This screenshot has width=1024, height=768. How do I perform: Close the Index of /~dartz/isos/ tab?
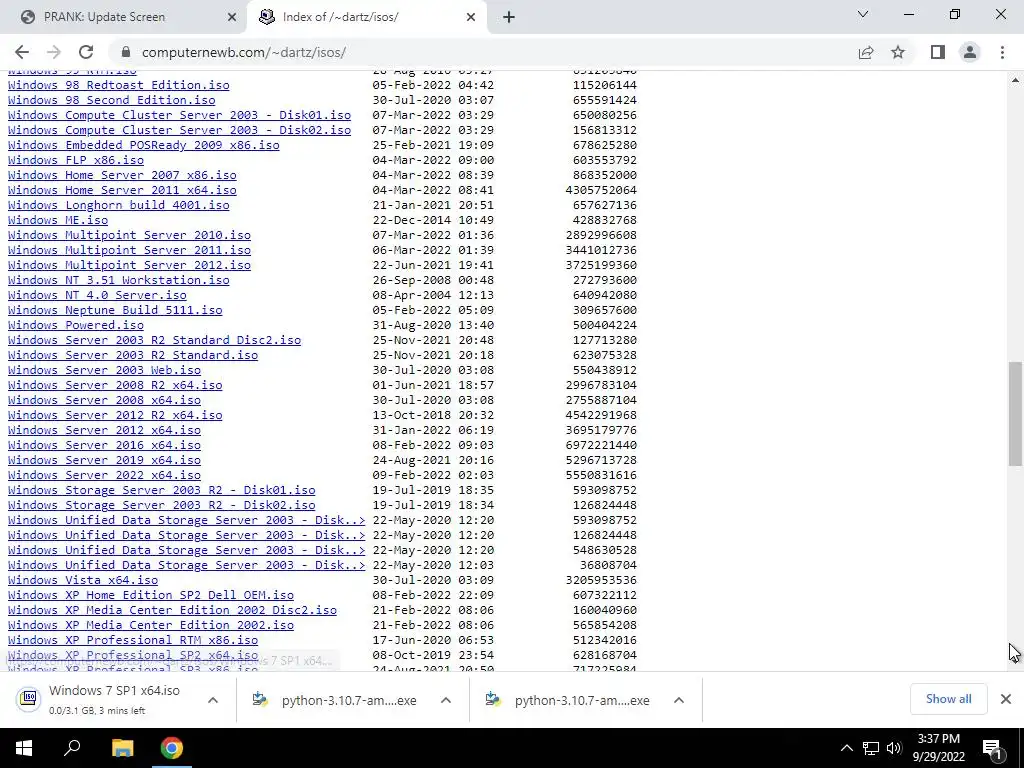[471, 17]
